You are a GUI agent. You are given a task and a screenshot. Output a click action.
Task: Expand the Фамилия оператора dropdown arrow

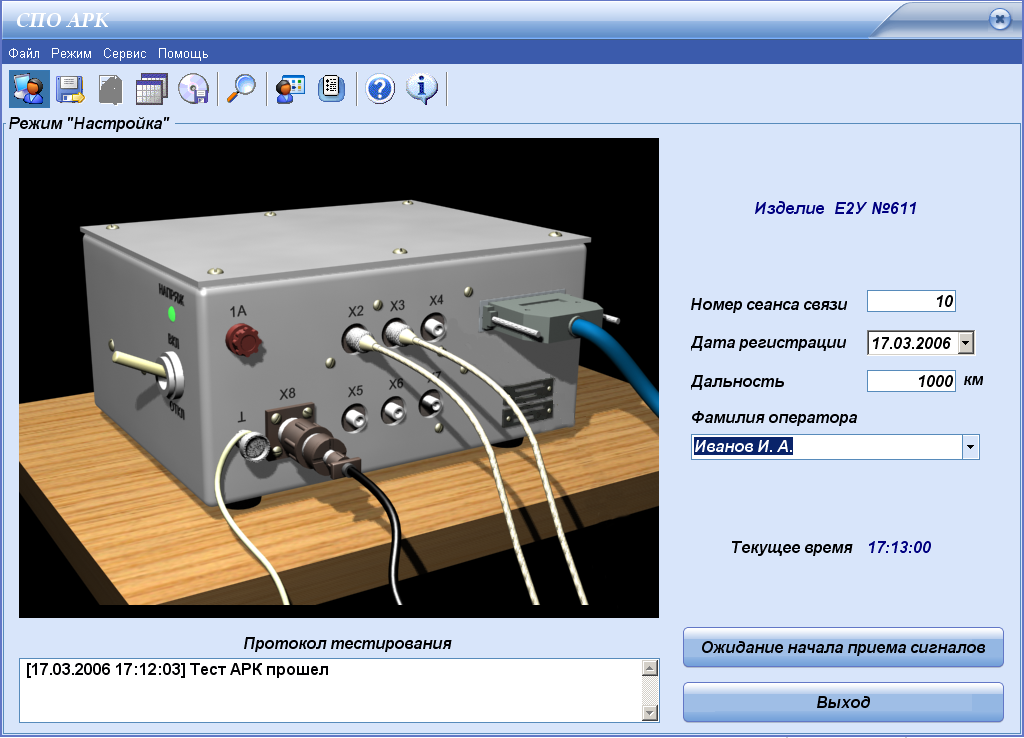(x=970, y=447)
